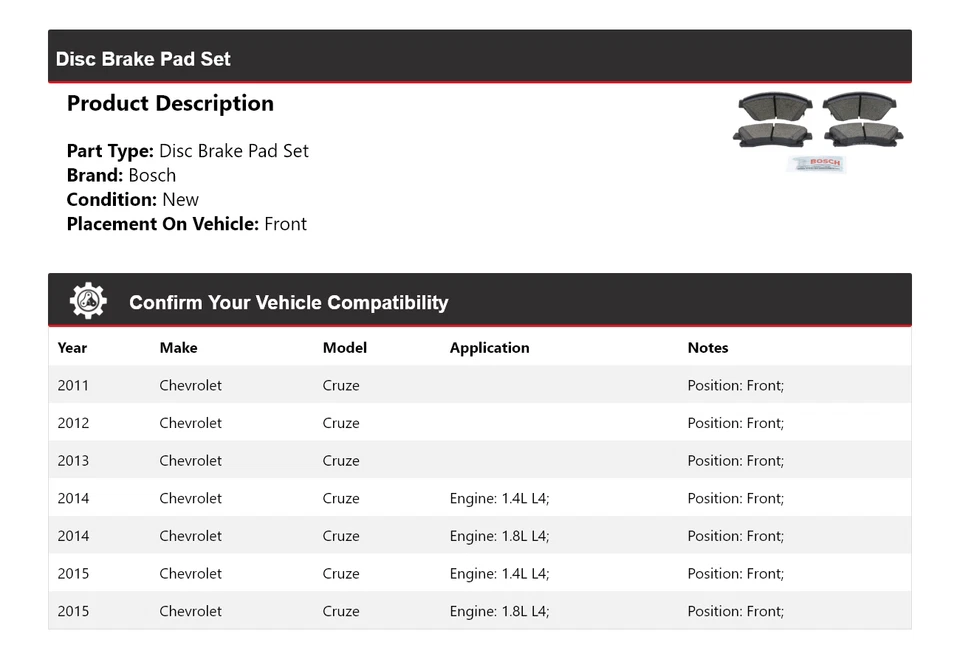
Task: Select the 2012 year cell
Action: click(x=73, y=423)
